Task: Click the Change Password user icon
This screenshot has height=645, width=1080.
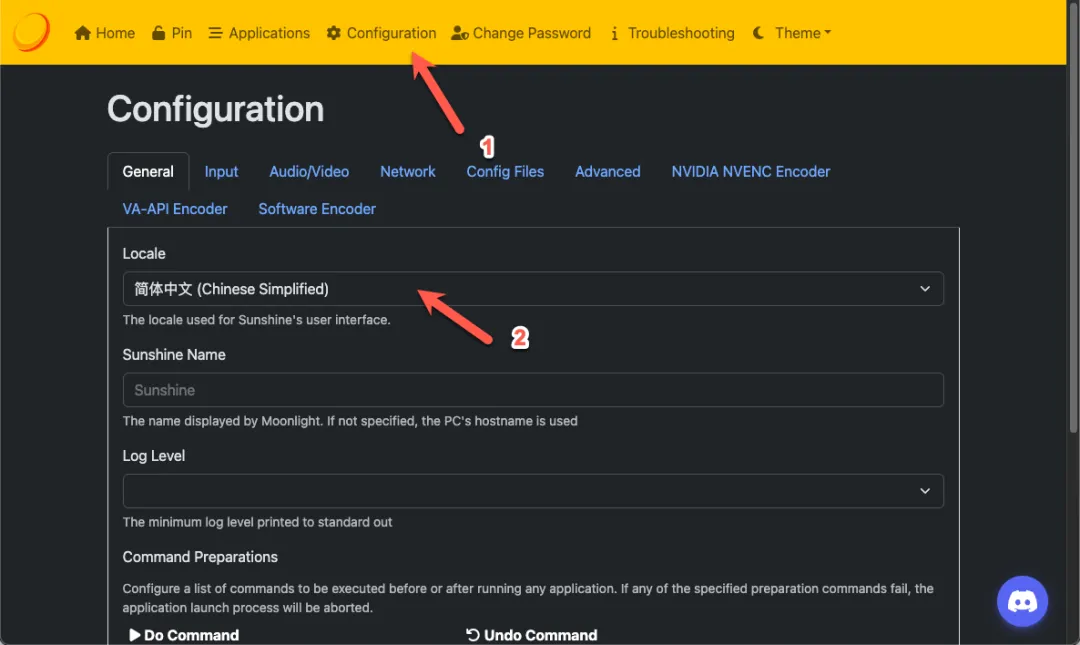Action: click(x=460, y=33)
